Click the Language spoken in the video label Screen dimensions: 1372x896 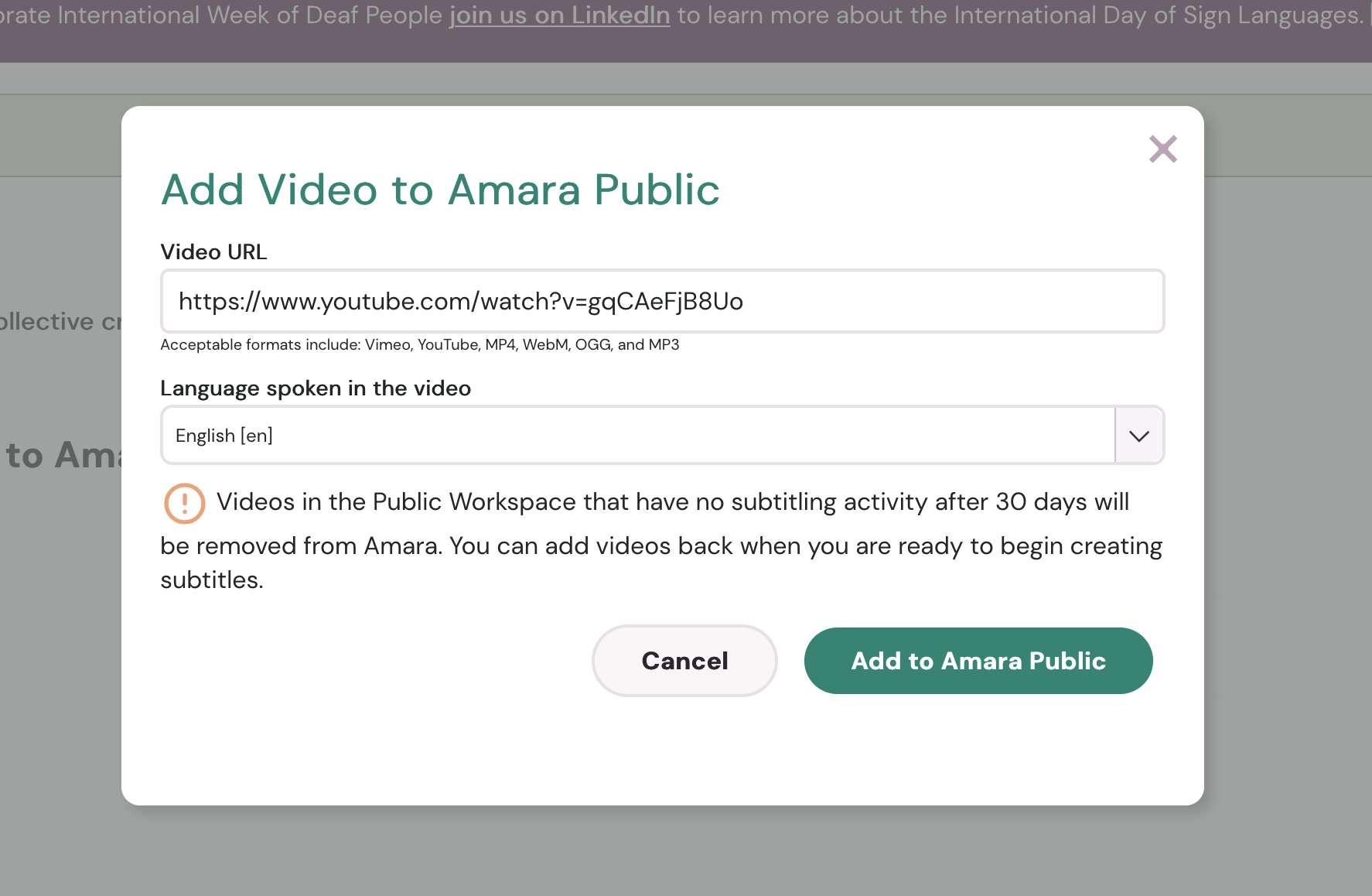315,388
